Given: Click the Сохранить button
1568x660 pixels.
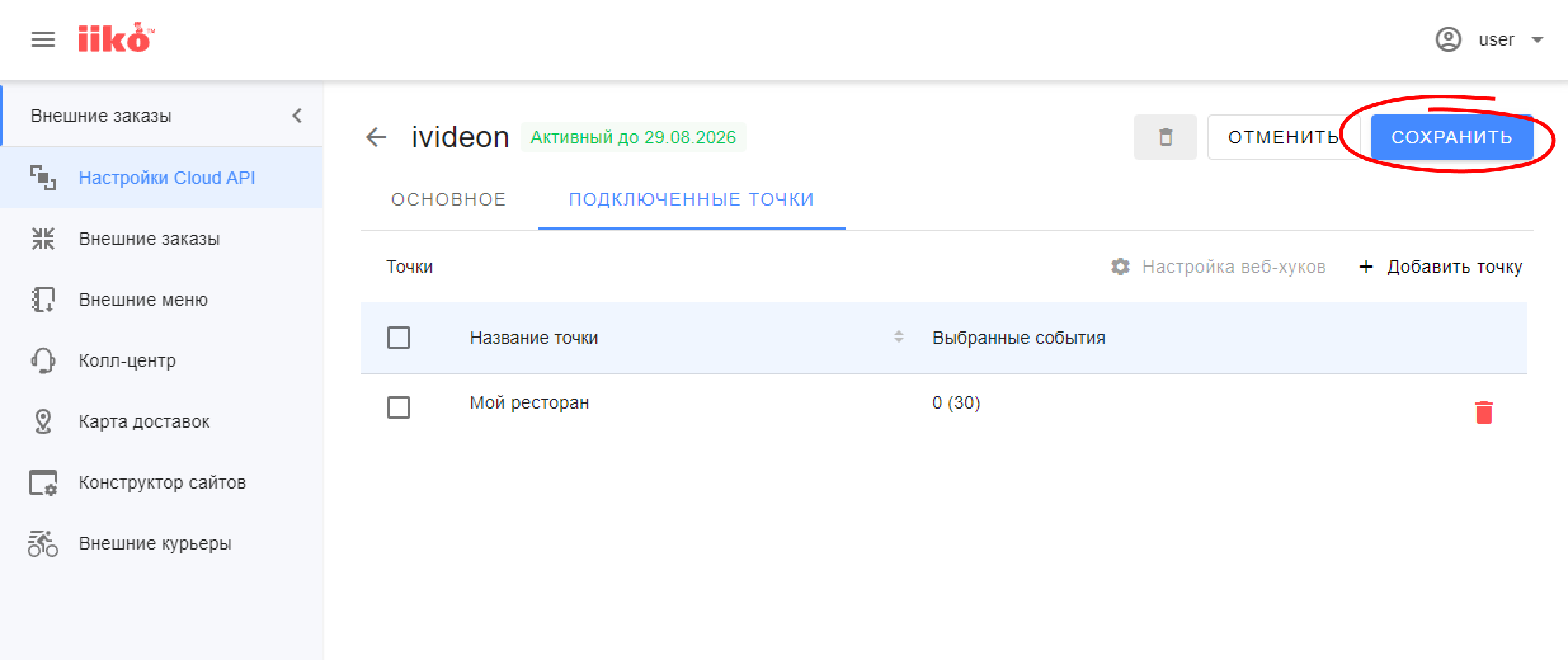Looking at the screenshot, I should pyautogui.click(x=1452, y=137).
